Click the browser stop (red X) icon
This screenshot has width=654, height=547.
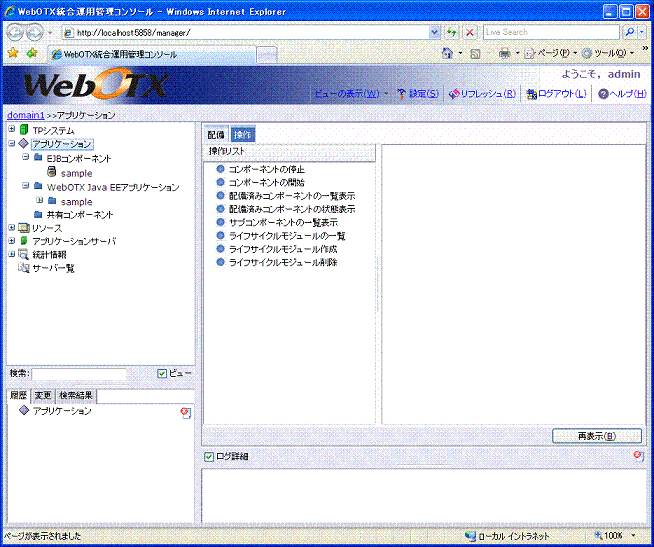point(469,32)
